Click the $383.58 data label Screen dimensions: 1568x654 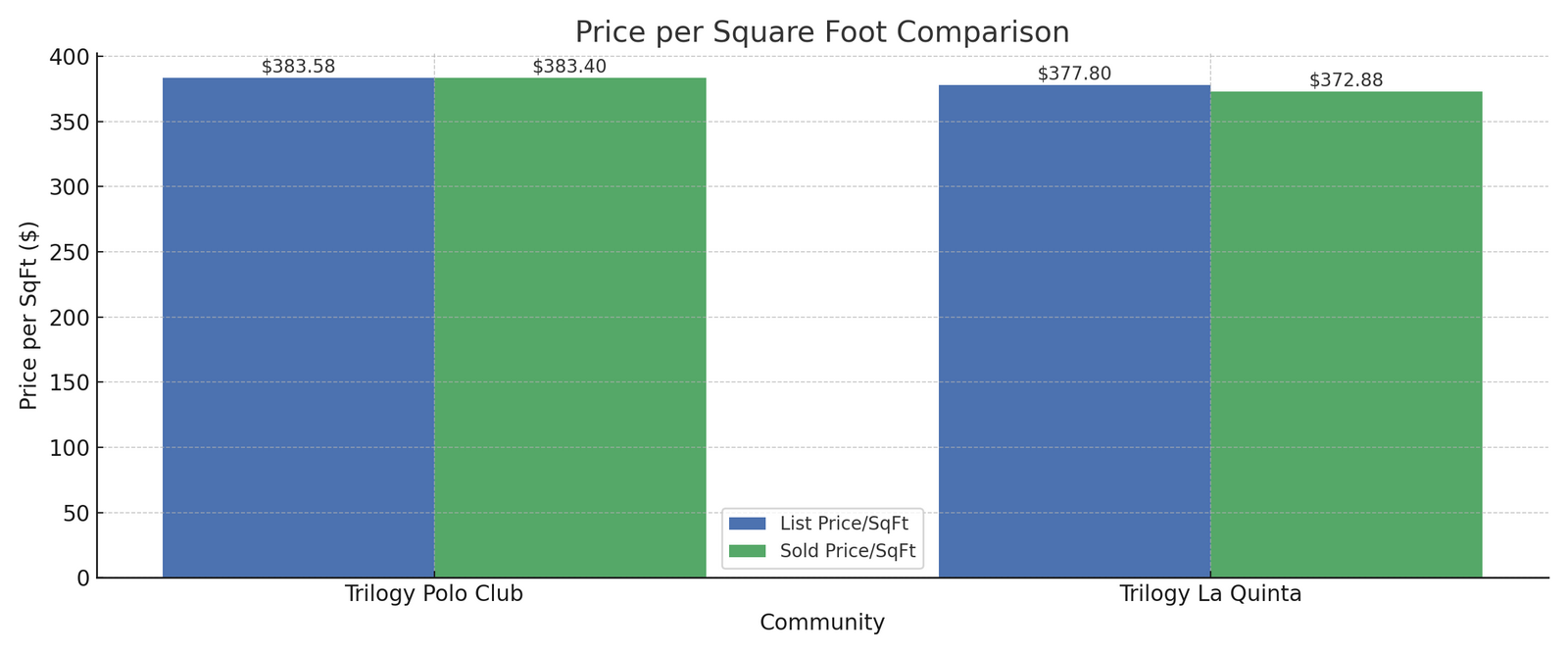(298, 67)
